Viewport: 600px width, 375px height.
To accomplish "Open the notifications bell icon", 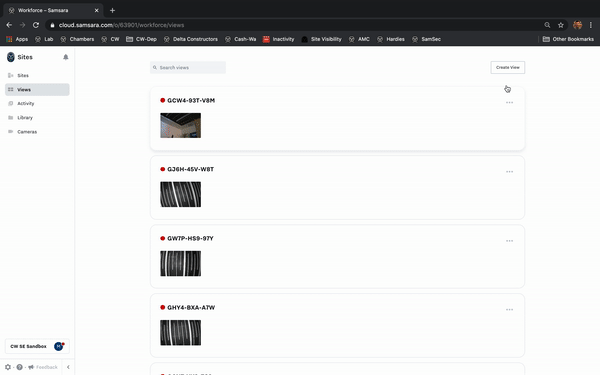I will [x=65, y=57].
